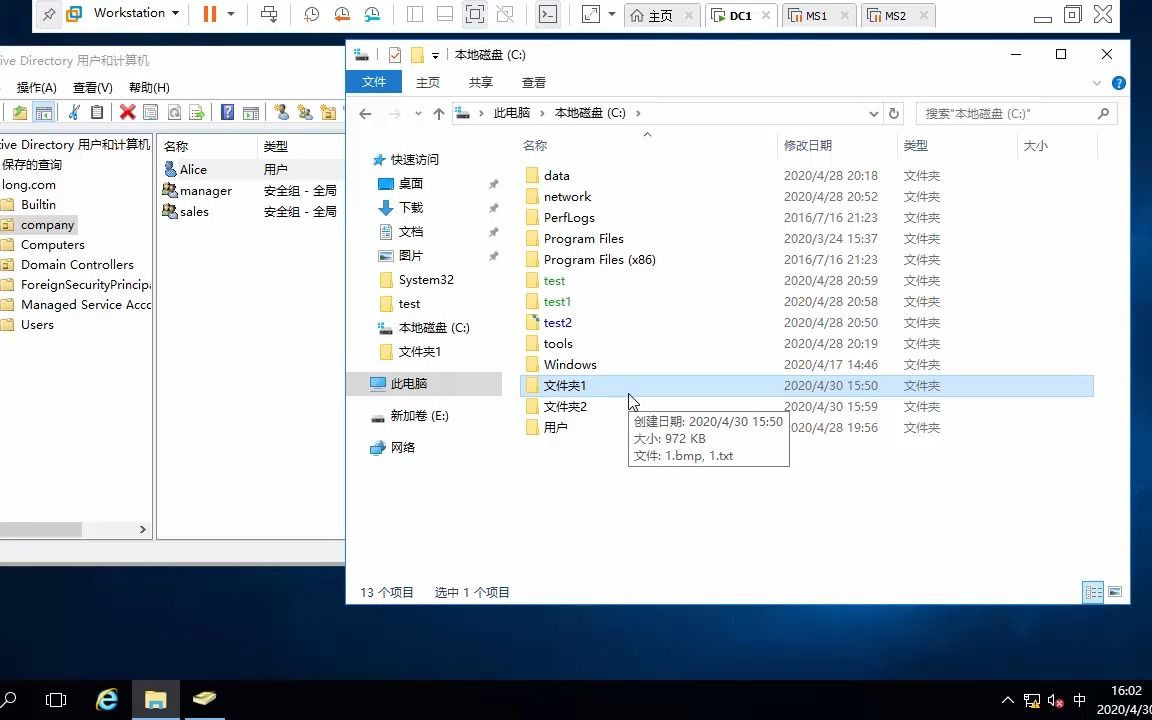Open Explorer help question mark icon
Viewport: 1152px width, 720px height.
point(1119,83)
